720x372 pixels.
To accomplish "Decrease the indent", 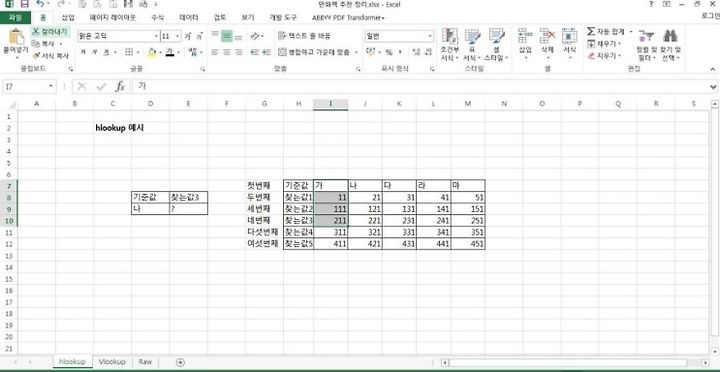I will (x=254, y=52).
